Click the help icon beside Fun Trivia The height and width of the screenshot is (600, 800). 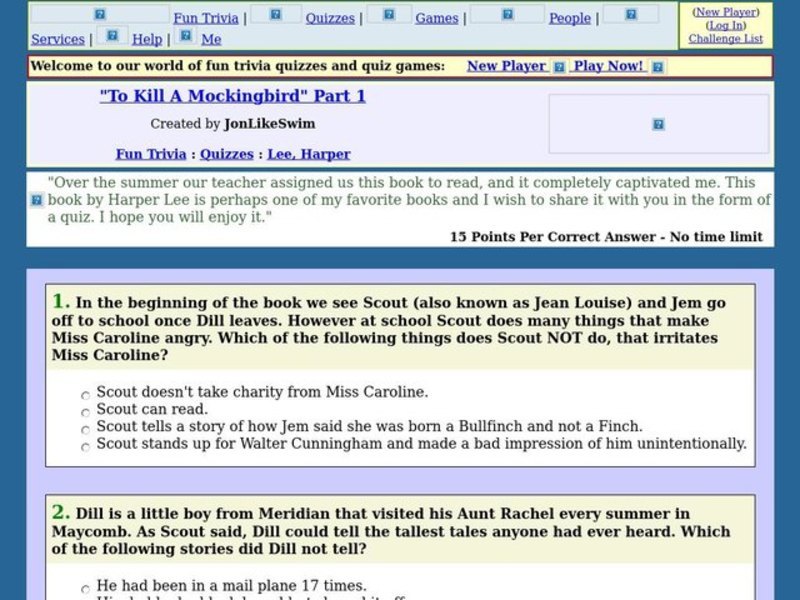tap(98, 12)
